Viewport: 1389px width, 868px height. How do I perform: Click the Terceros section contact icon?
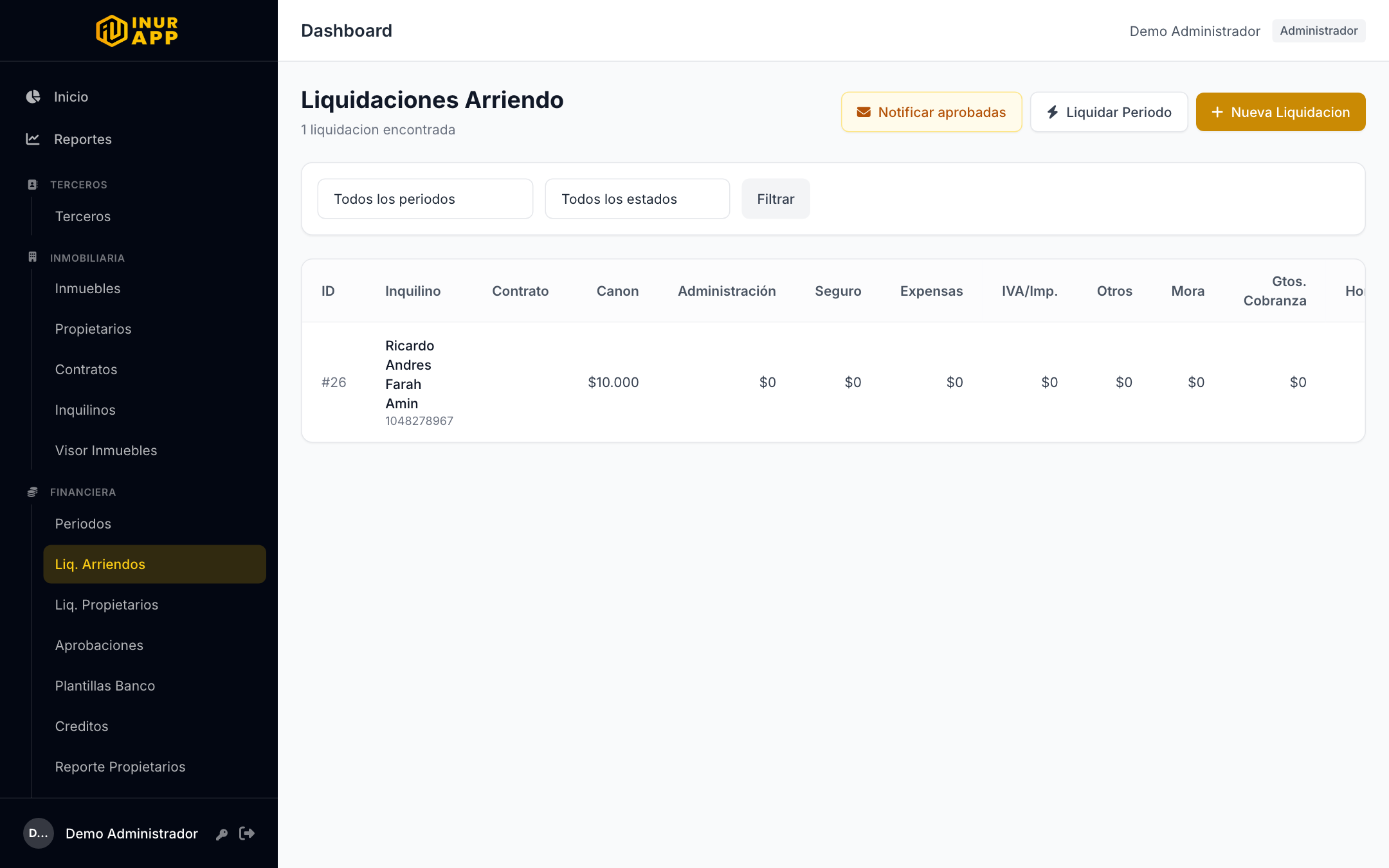[33, 185]
